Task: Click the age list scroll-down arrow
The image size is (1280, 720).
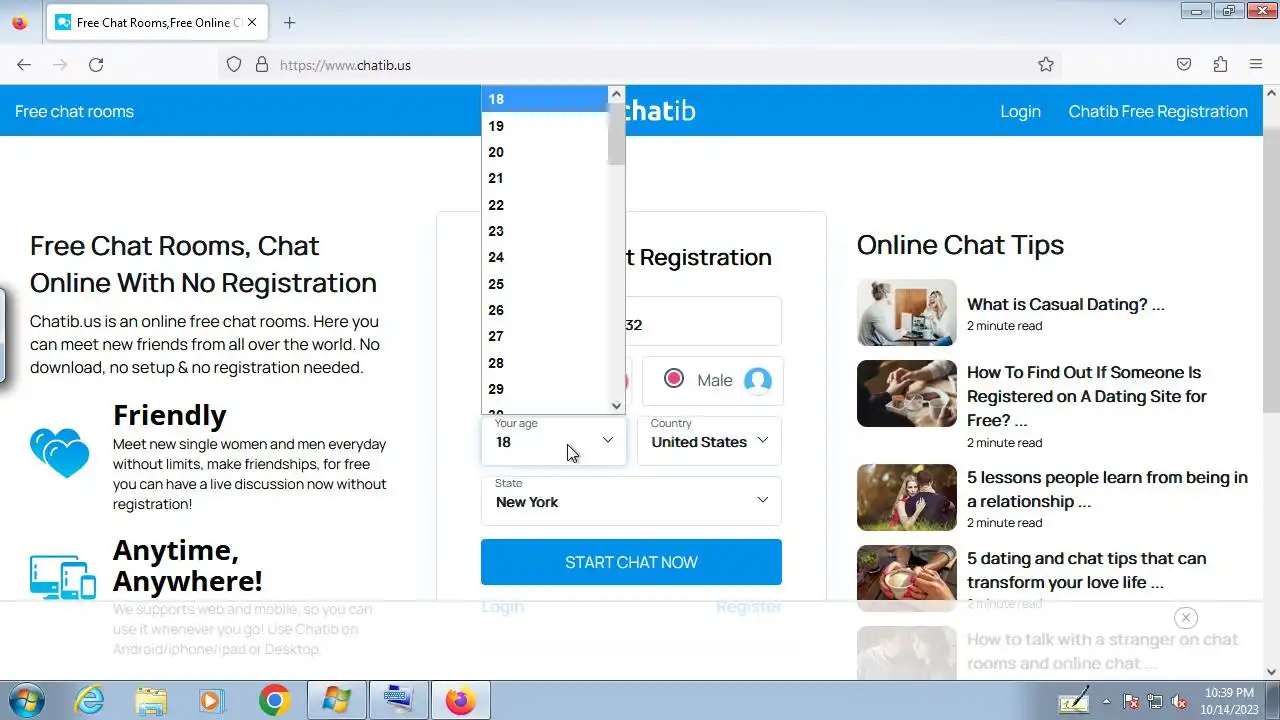Action: (x=616, y=405)
